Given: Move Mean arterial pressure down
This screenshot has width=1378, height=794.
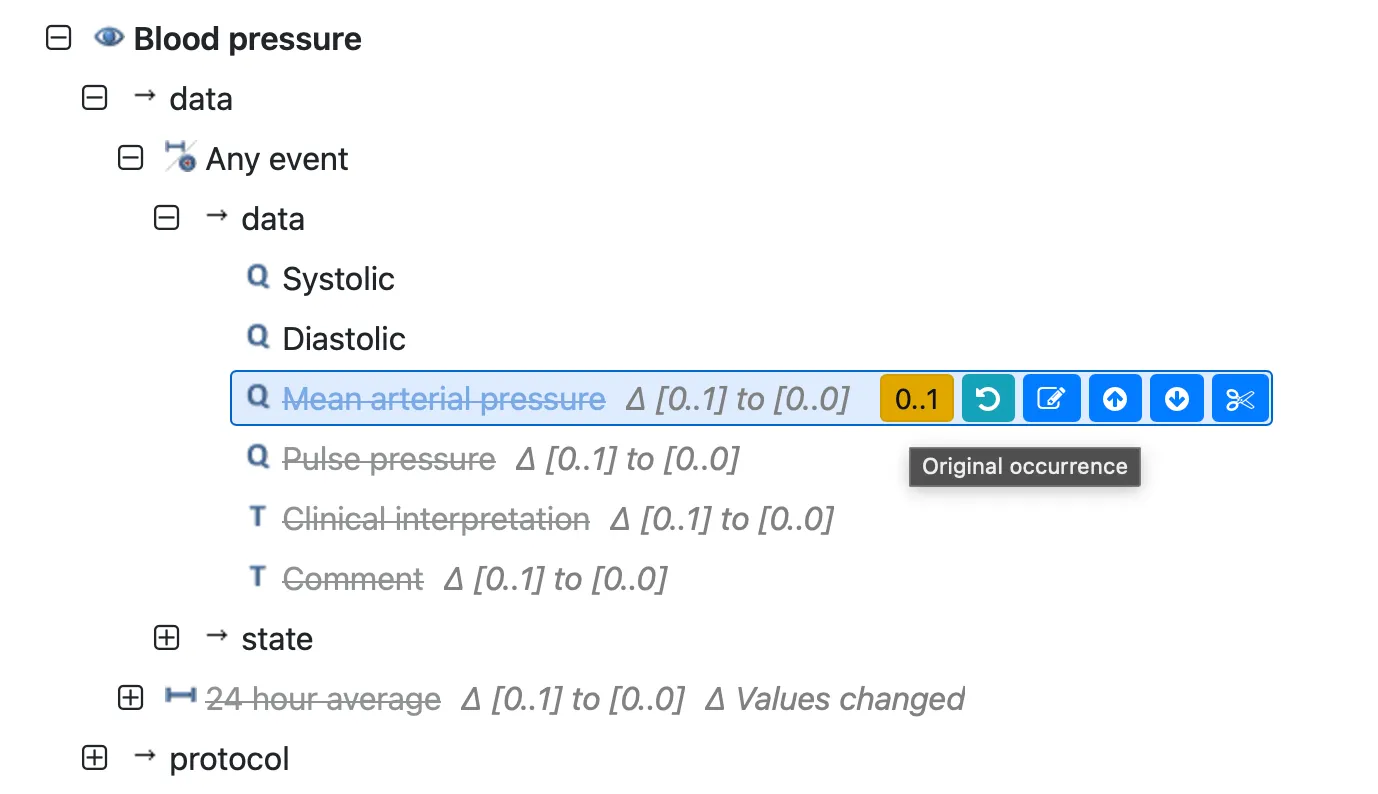Looking at the screenshot, I should pos(1177,397).
